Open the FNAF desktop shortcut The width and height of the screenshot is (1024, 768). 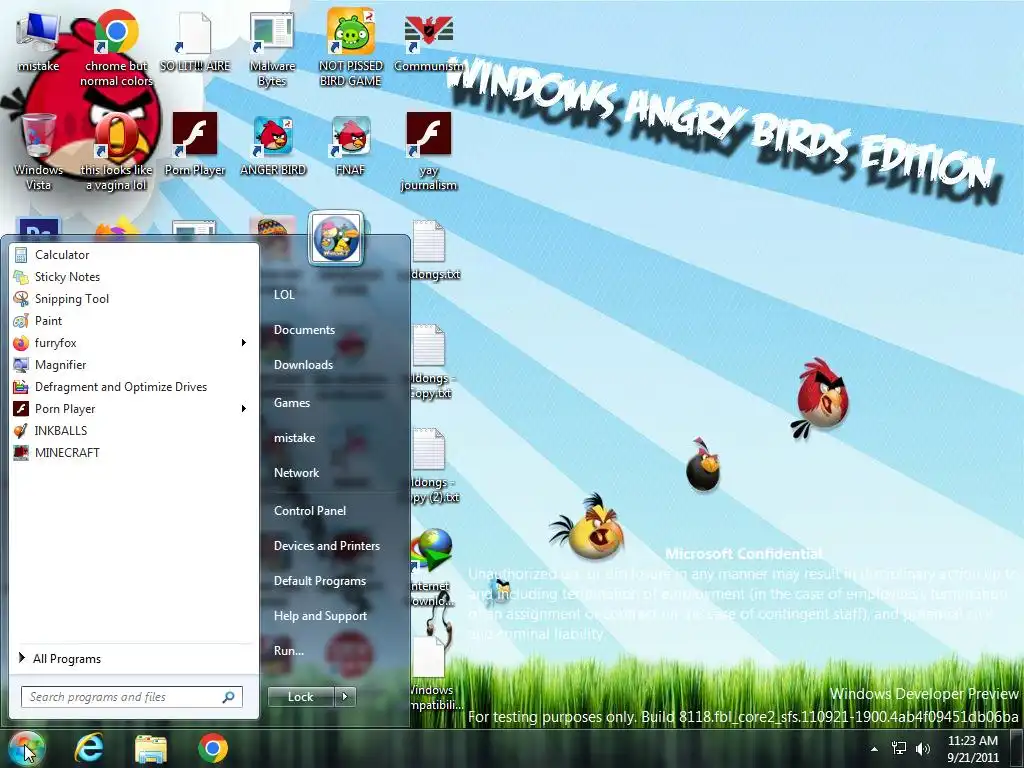click(350, 144)
